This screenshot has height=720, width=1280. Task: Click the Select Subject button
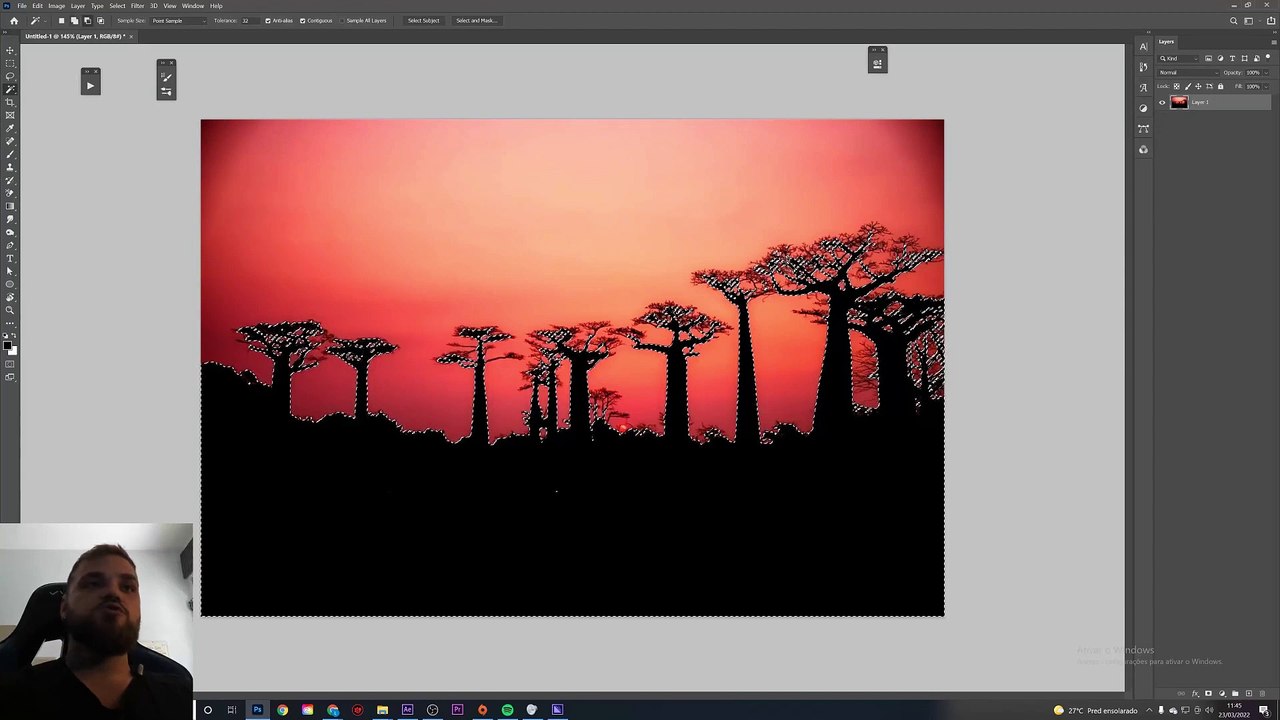tap(423, 20)
